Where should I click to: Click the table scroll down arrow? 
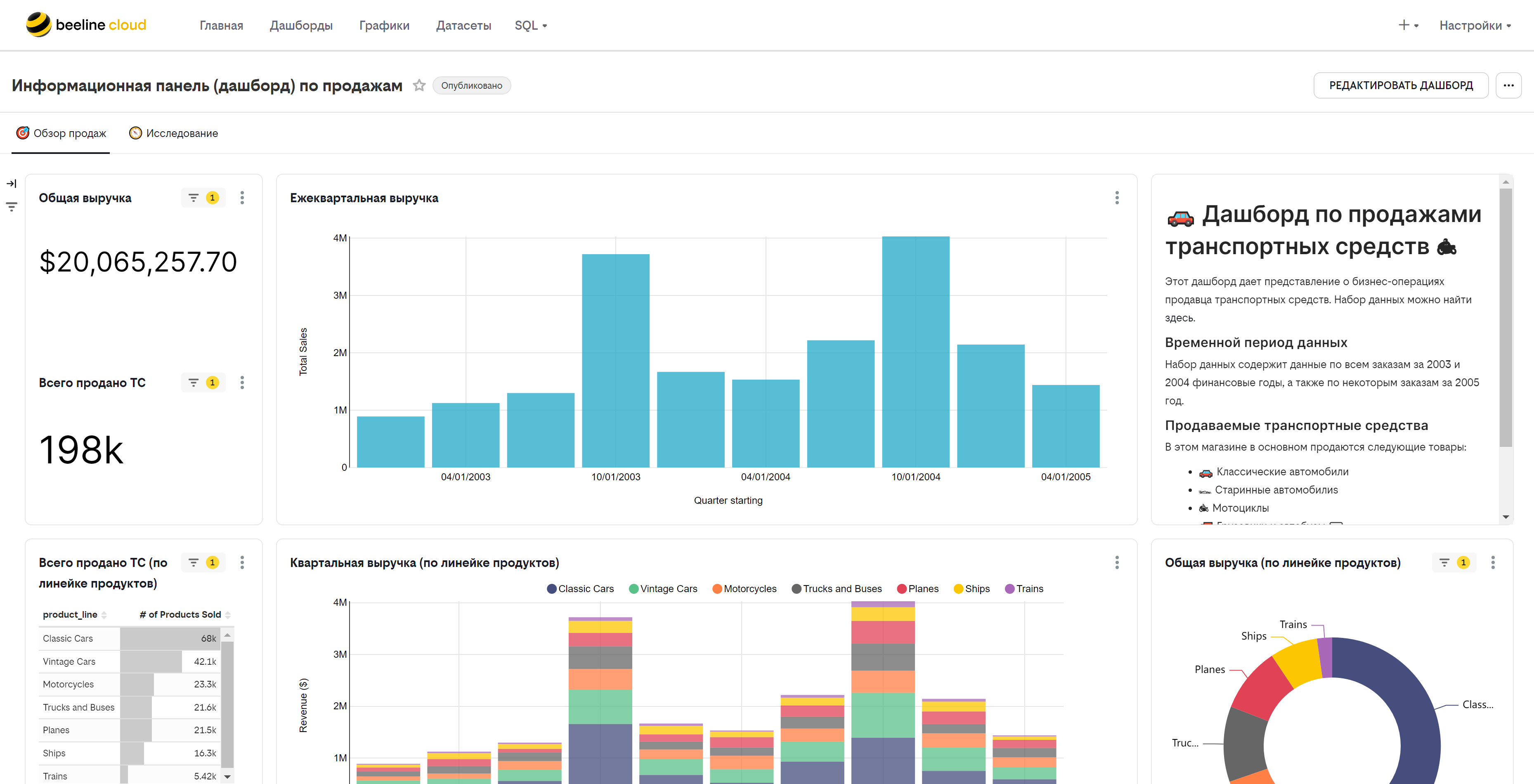pyautogui.click(x=227, y=777)
